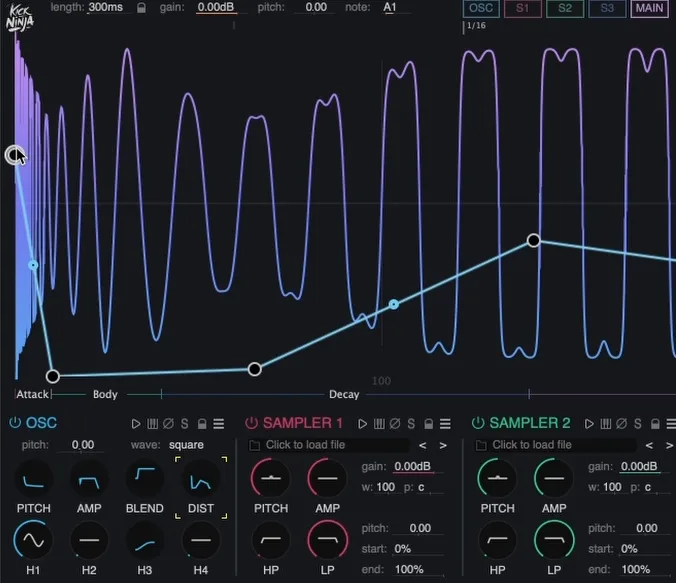This screenshot has height=583, width=676.
Task: Play the Sampler 1 preview
Action: [363, 424]
